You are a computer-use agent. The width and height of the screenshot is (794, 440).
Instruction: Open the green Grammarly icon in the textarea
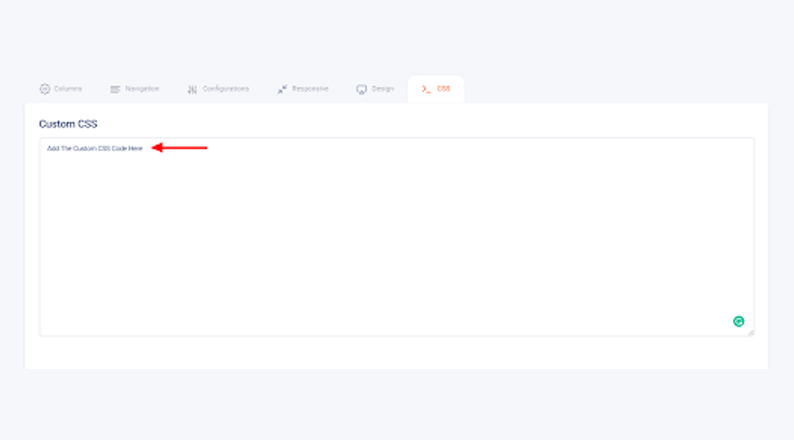[x=738, y=321]
